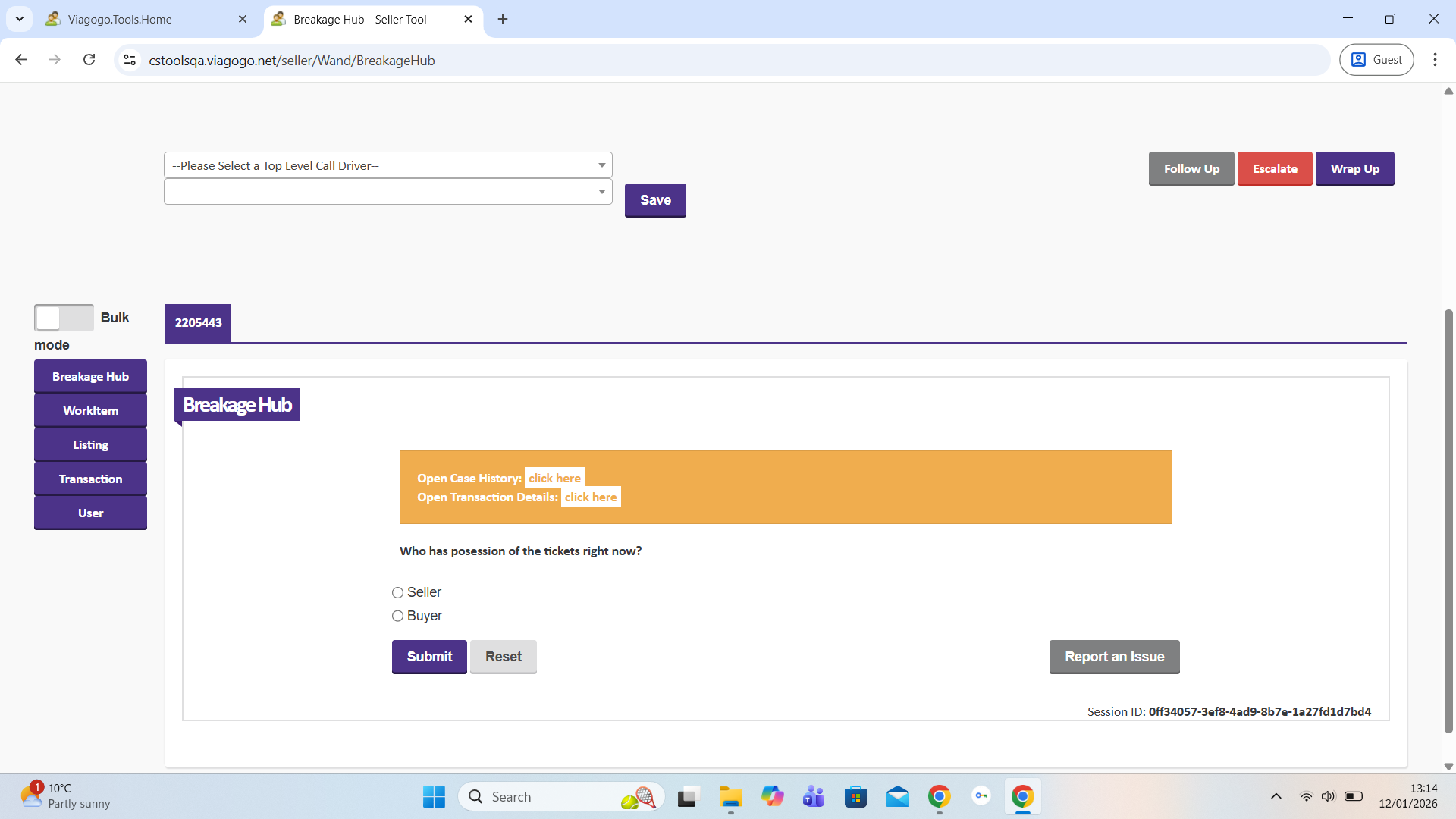The image size is (1456, 819).
Task: Open the site information icon in address bar
Action: point(130,60)
